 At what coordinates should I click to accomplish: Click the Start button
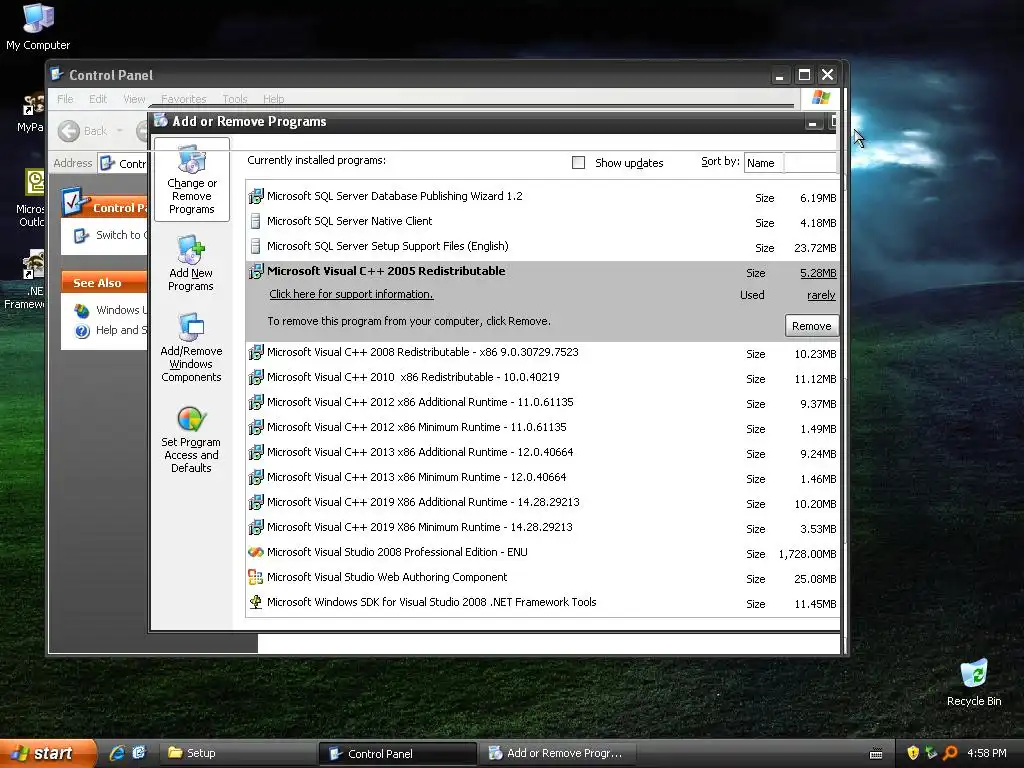click(47, 753)
